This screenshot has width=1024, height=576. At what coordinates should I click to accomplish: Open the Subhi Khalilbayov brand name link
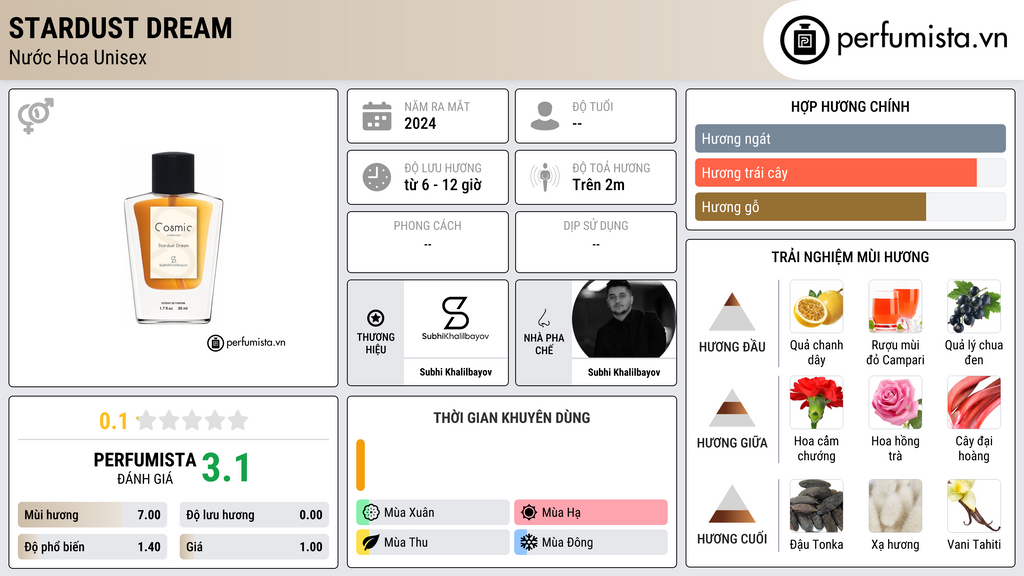(455, 372)
